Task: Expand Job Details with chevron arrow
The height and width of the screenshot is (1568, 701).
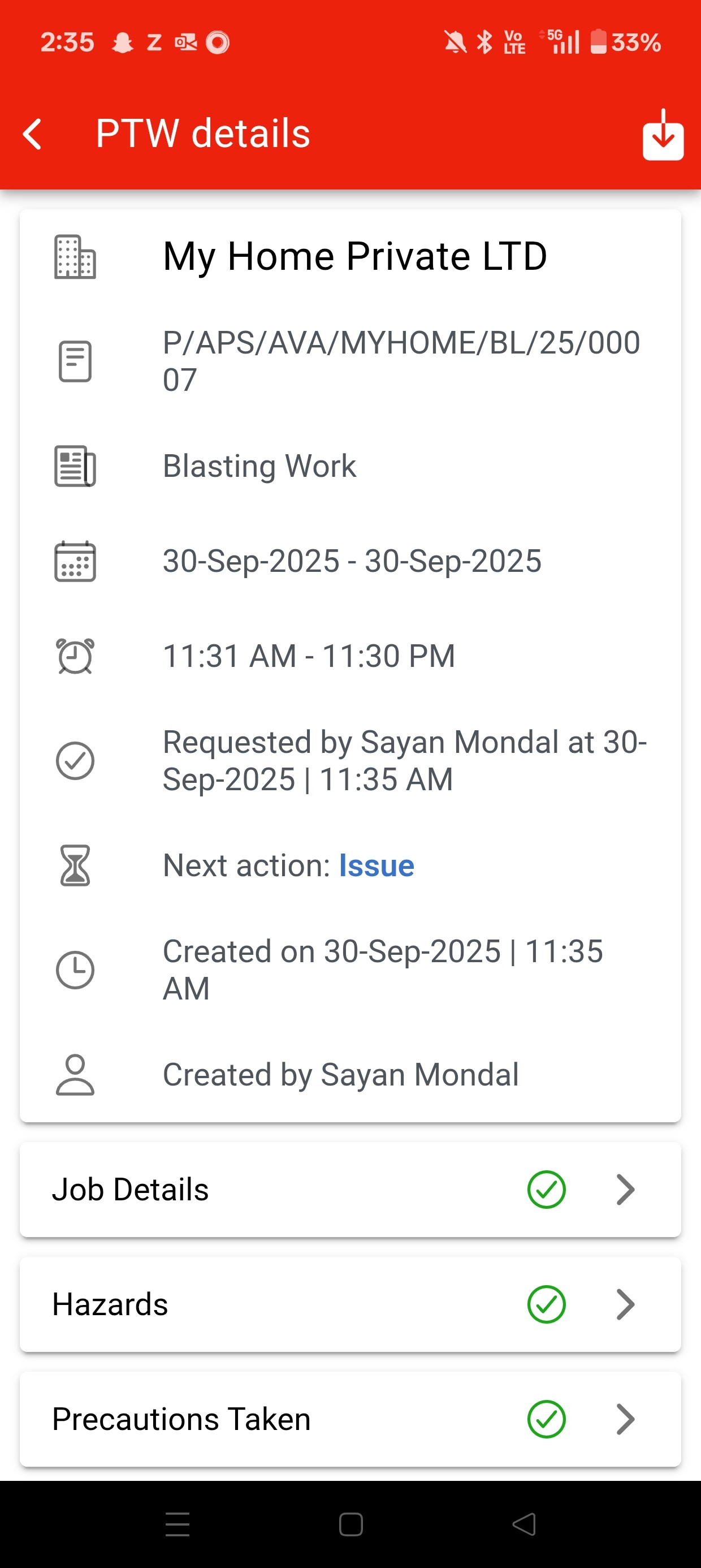Action: click(626, 1190)
